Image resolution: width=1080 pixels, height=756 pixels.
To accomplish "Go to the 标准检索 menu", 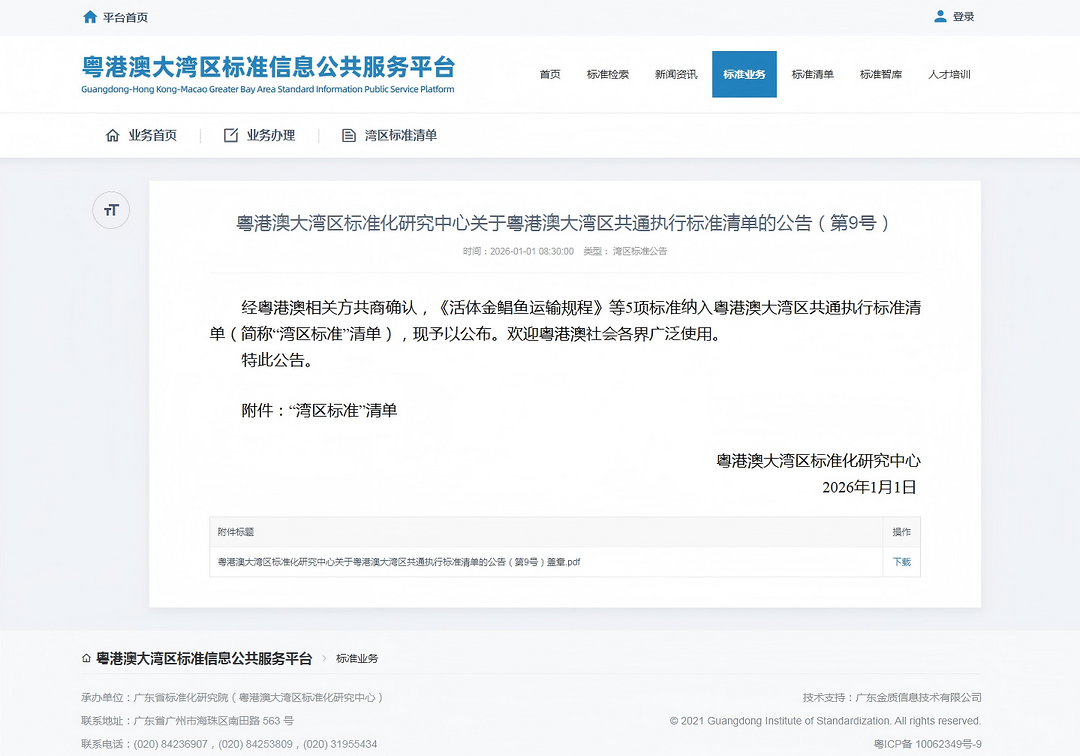I will point(608,74).
